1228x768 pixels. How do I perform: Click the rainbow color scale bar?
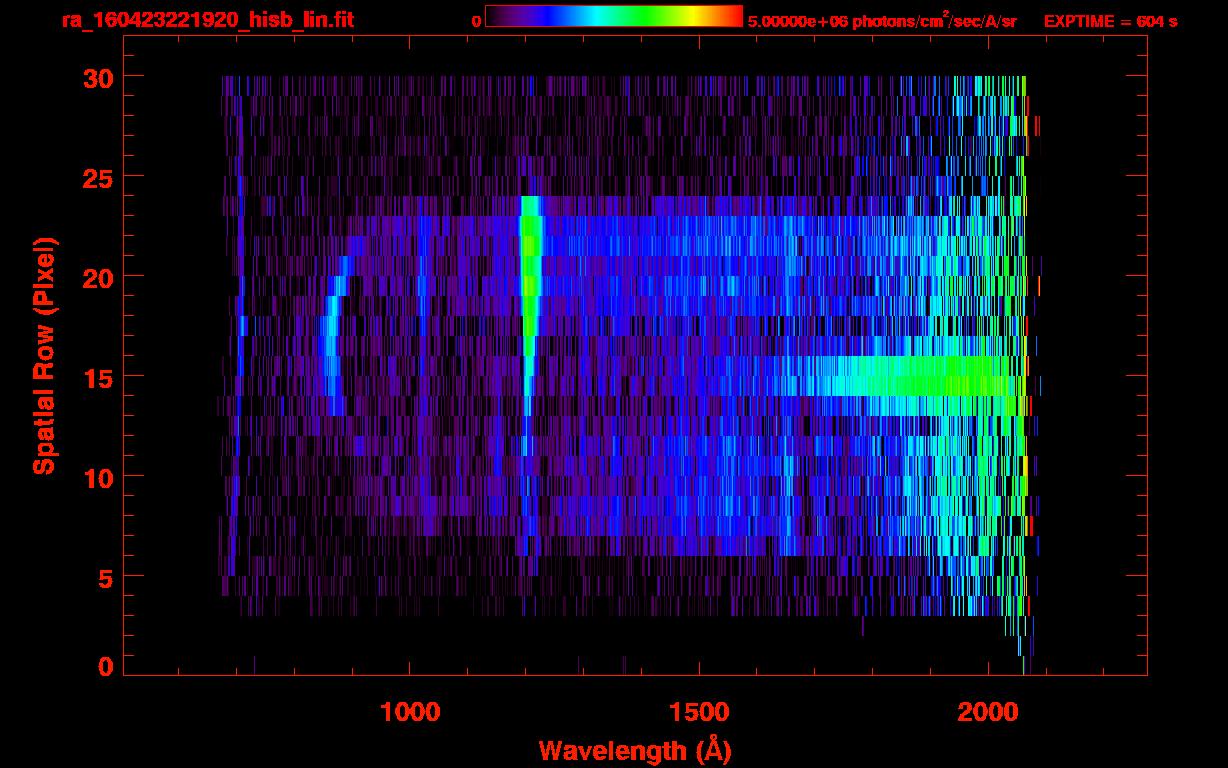(x=613, y=16)
